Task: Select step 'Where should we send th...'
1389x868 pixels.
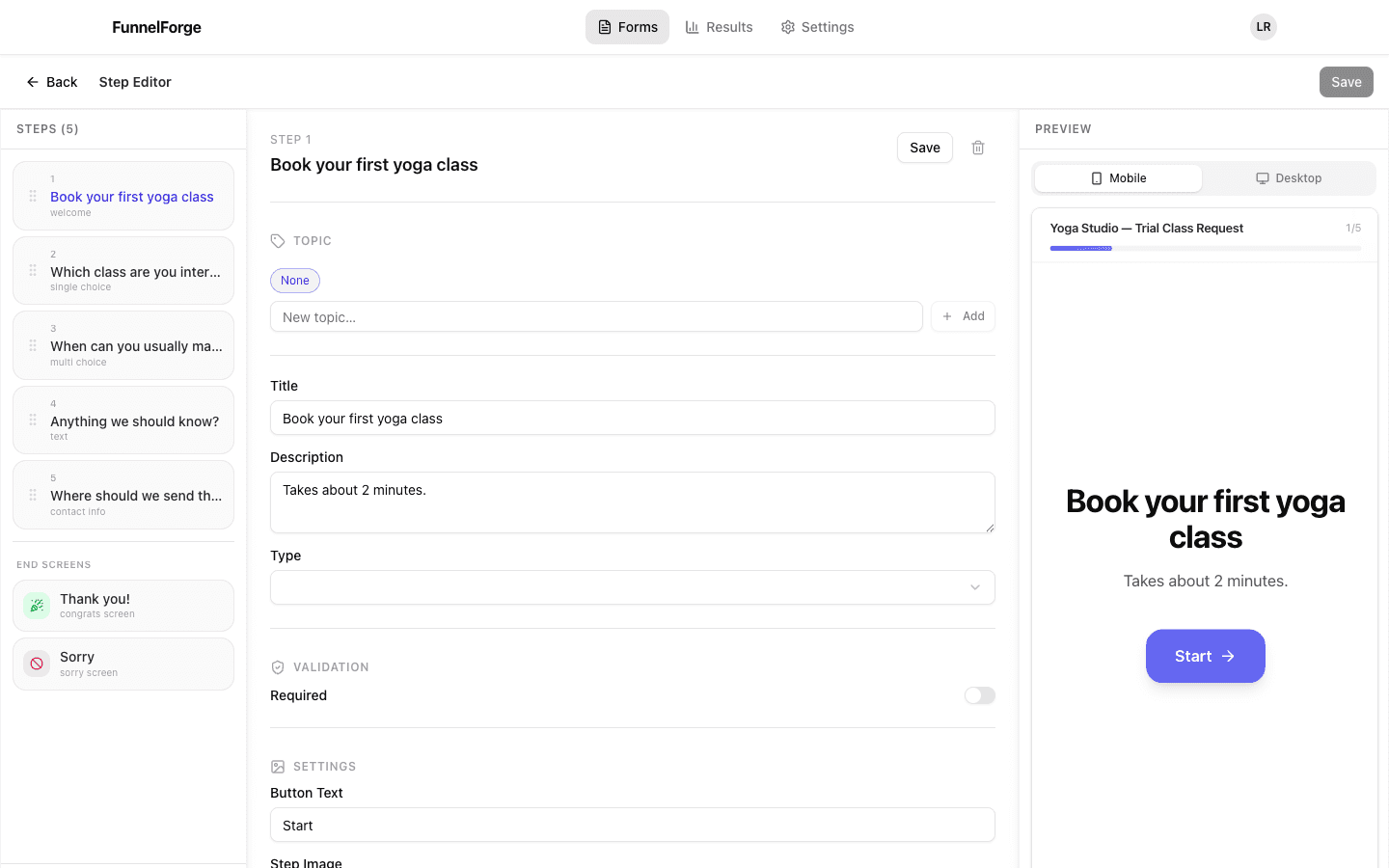Action: [123, 495]
